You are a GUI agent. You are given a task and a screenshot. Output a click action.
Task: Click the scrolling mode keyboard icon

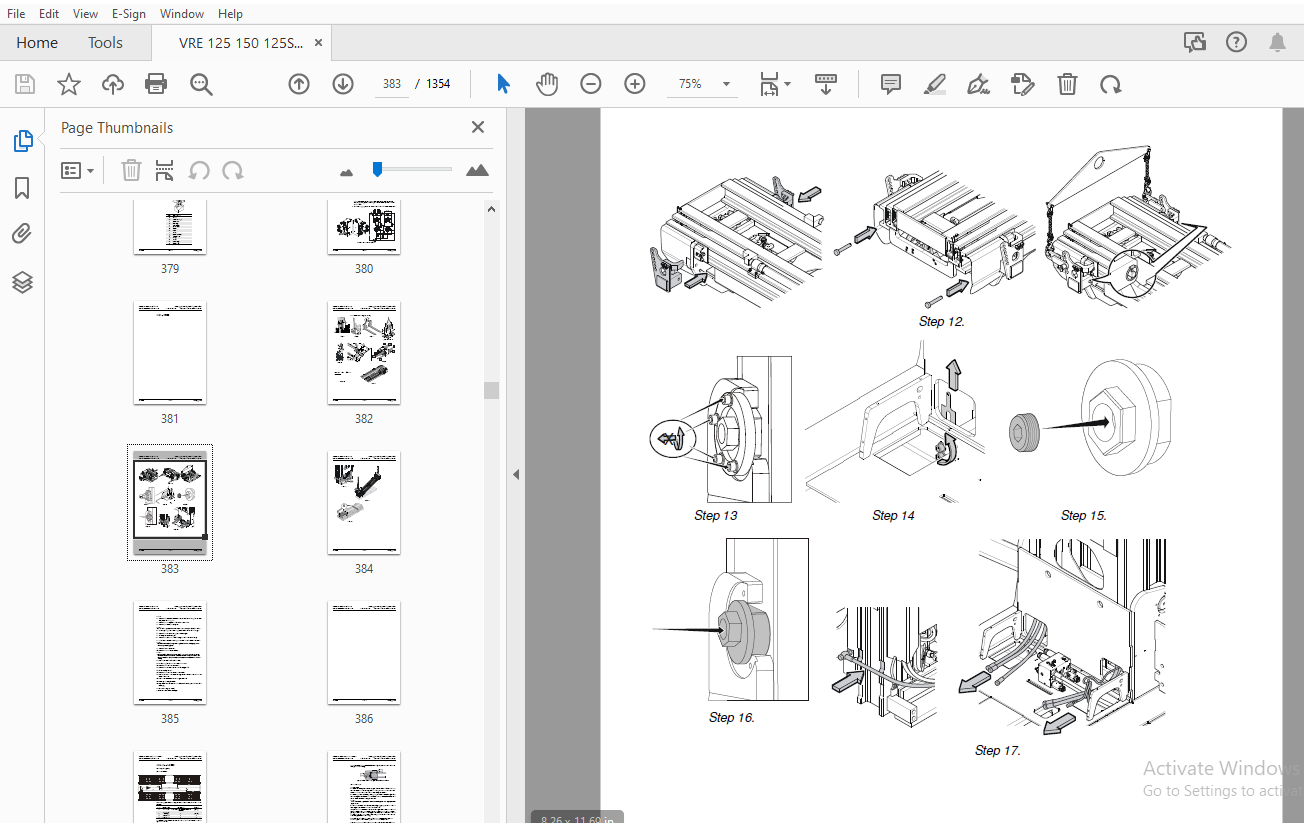coord(826,84)
